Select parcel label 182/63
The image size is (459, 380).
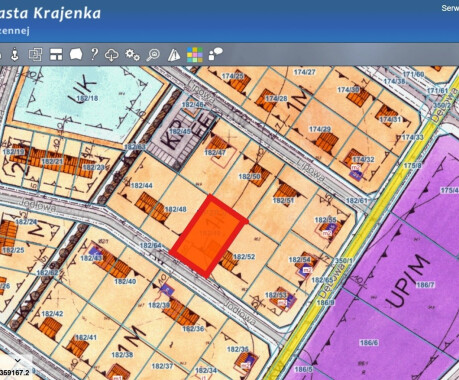click(x=135, y=147)
